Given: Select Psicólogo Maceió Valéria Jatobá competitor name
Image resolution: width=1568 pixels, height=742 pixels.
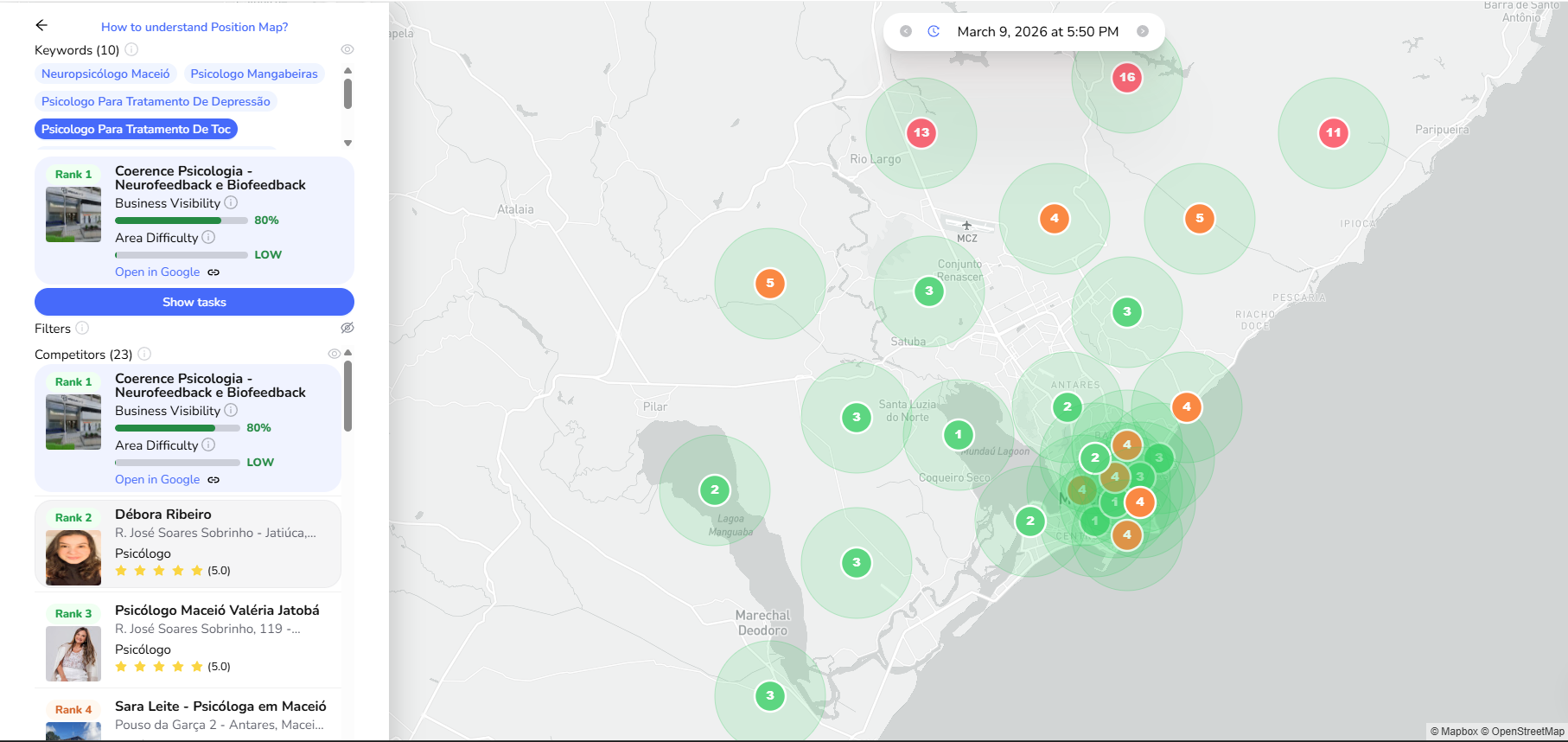Looking at the screenshot, I should [x=217, y=611].
